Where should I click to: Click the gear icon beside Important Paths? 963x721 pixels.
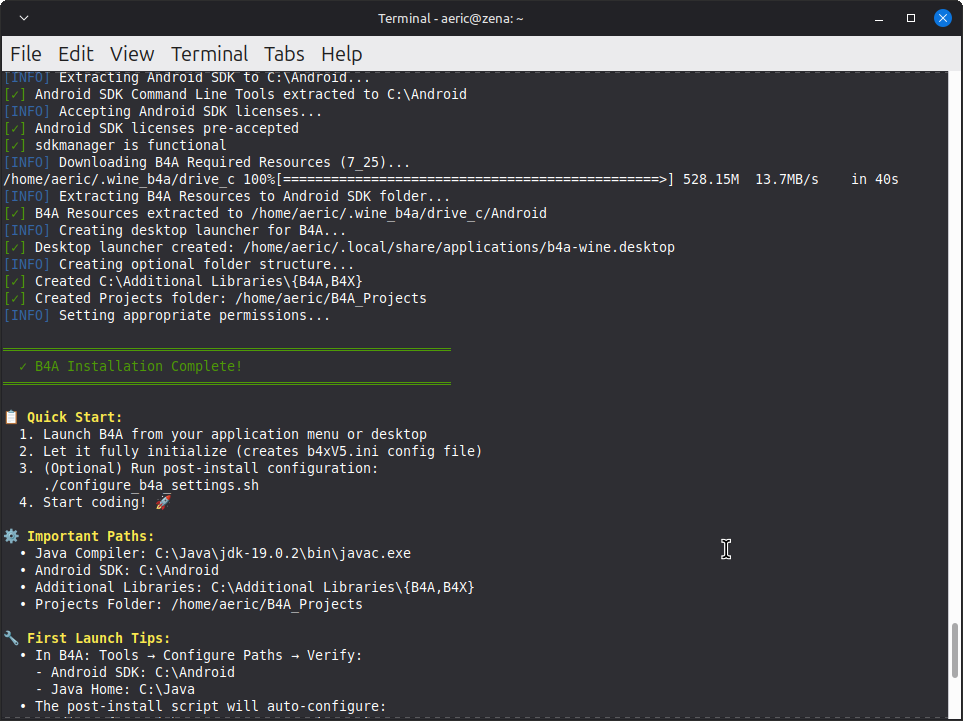click(x=11, y=536)
